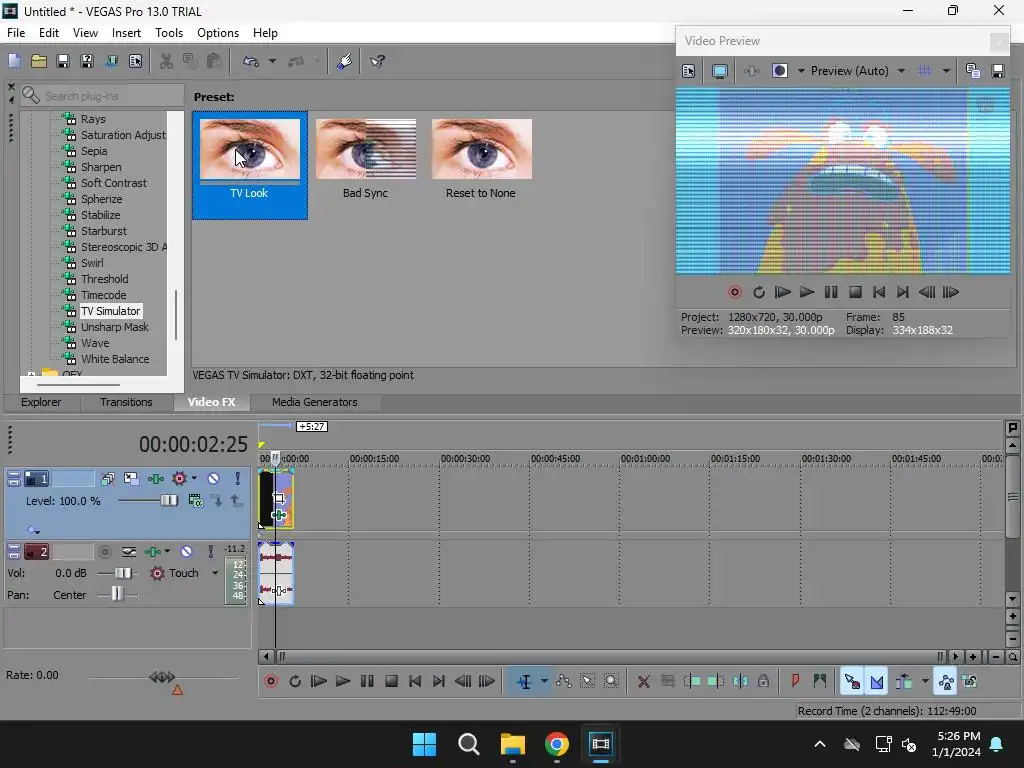Insert a marker with the red flag icon
This screenshot has width=1024, height=768.
795,681
